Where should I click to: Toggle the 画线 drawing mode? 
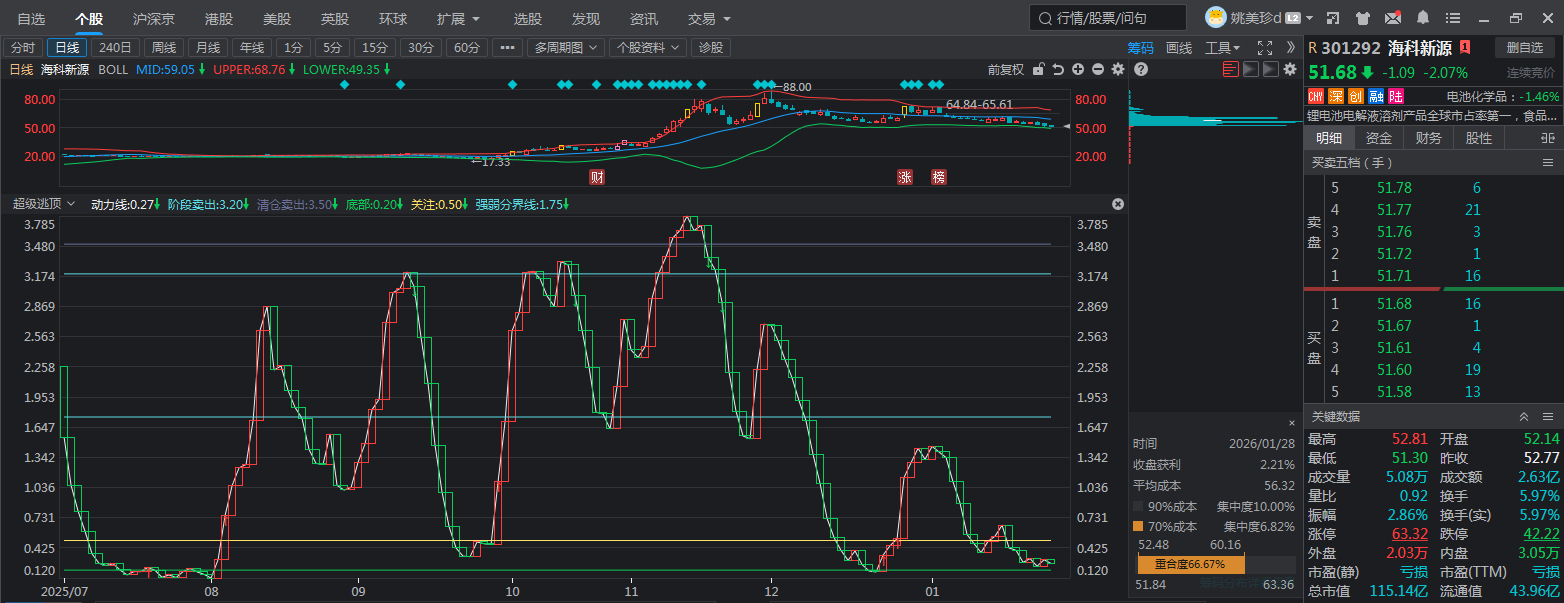(x=1179, y=48)
